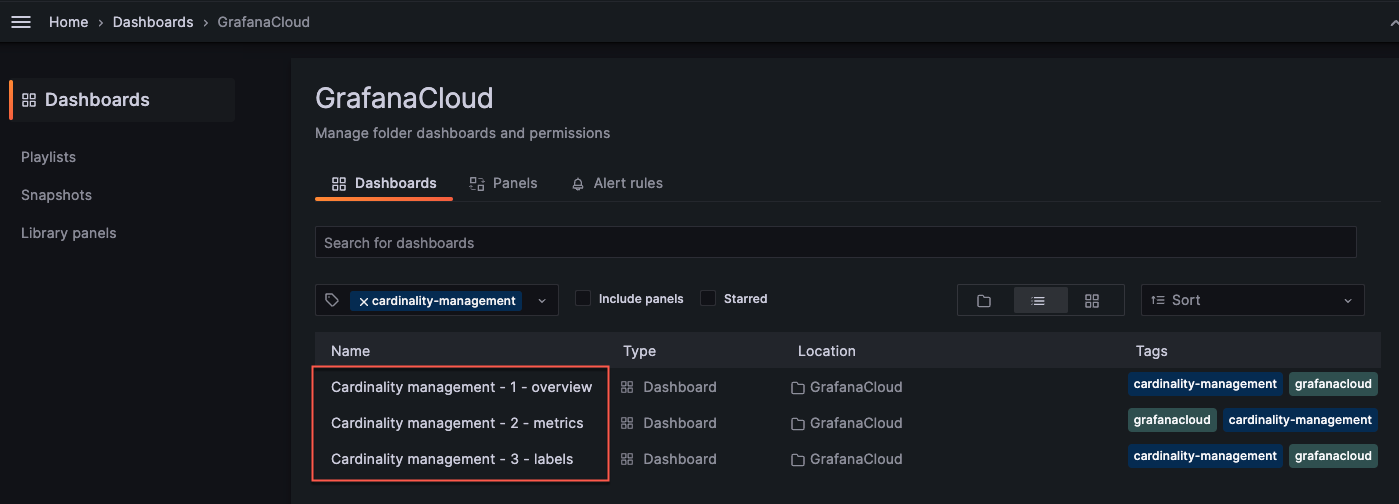Navigate to Home breadcrumb
The height and width of the screenshot is (504, 1399).
point(68,22)
